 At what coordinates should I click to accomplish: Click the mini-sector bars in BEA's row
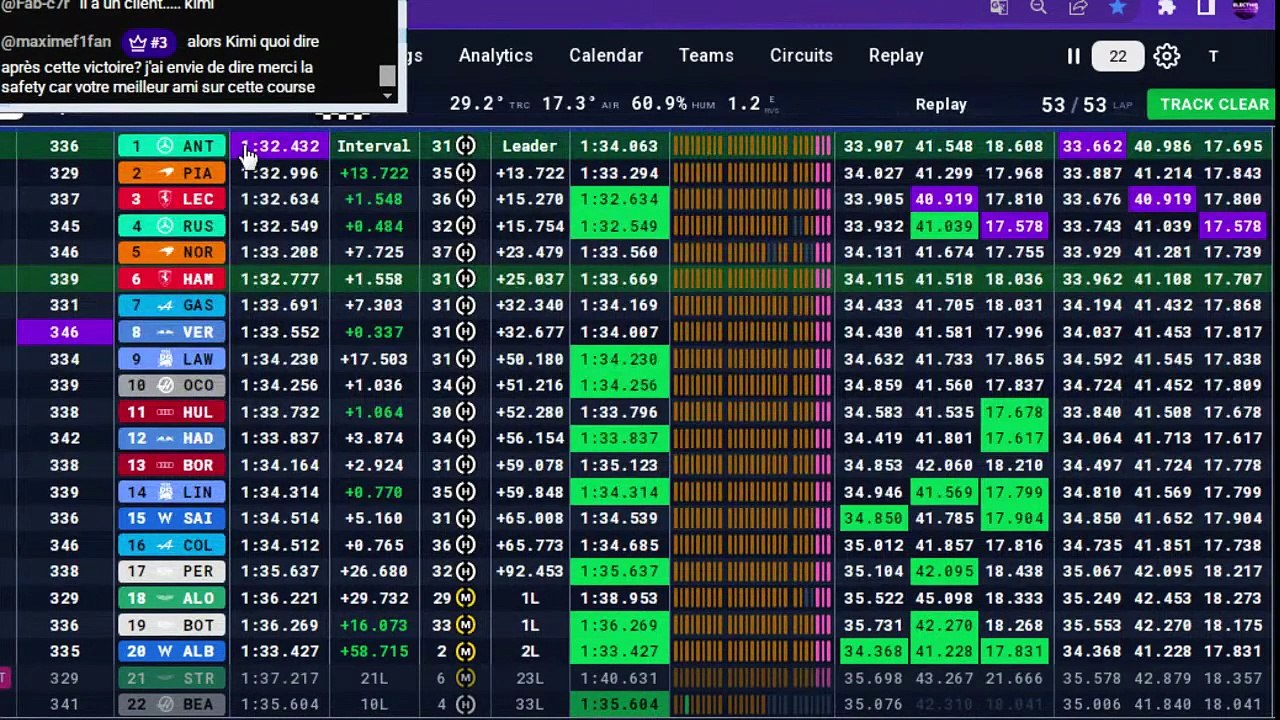point(752,704)
